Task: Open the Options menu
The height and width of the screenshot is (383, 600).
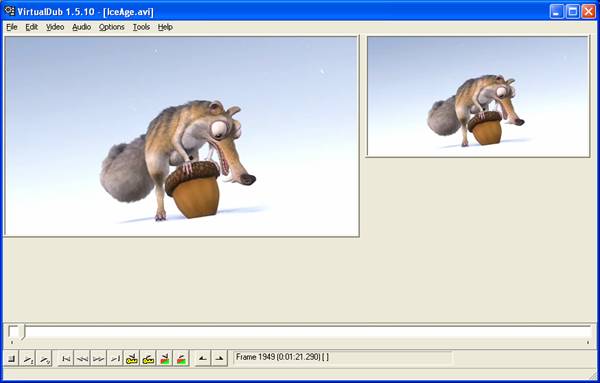Action: tap(112, 27)
